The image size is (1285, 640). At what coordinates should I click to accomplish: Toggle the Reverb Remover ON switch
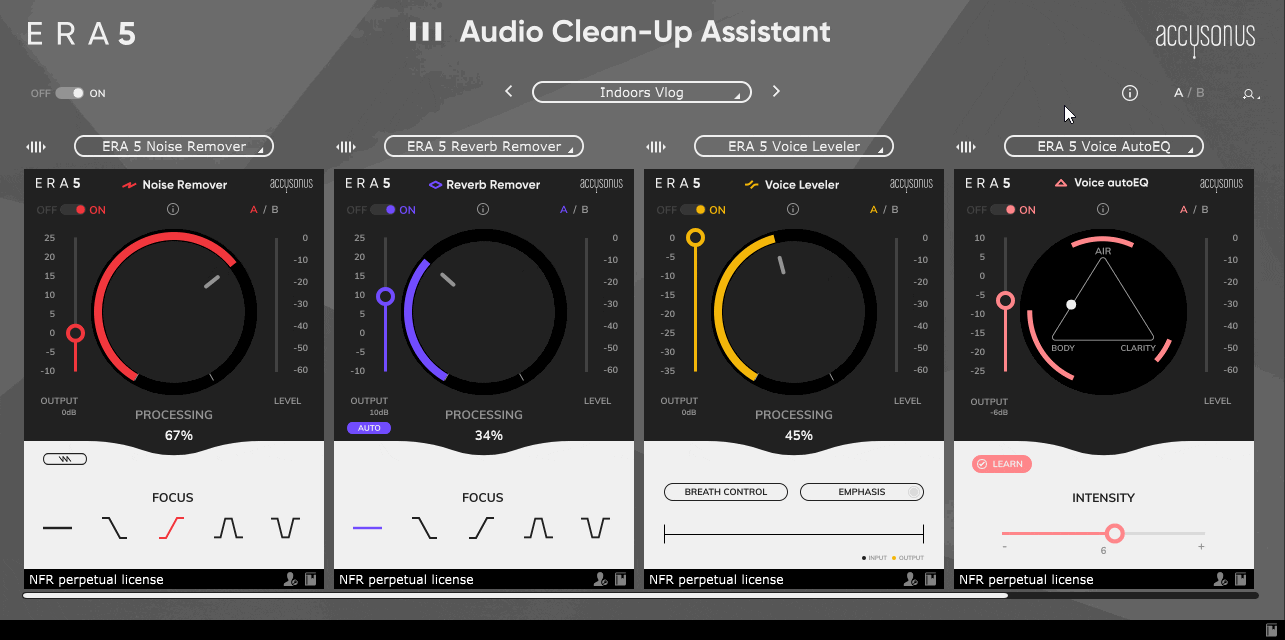click(383, 210)
